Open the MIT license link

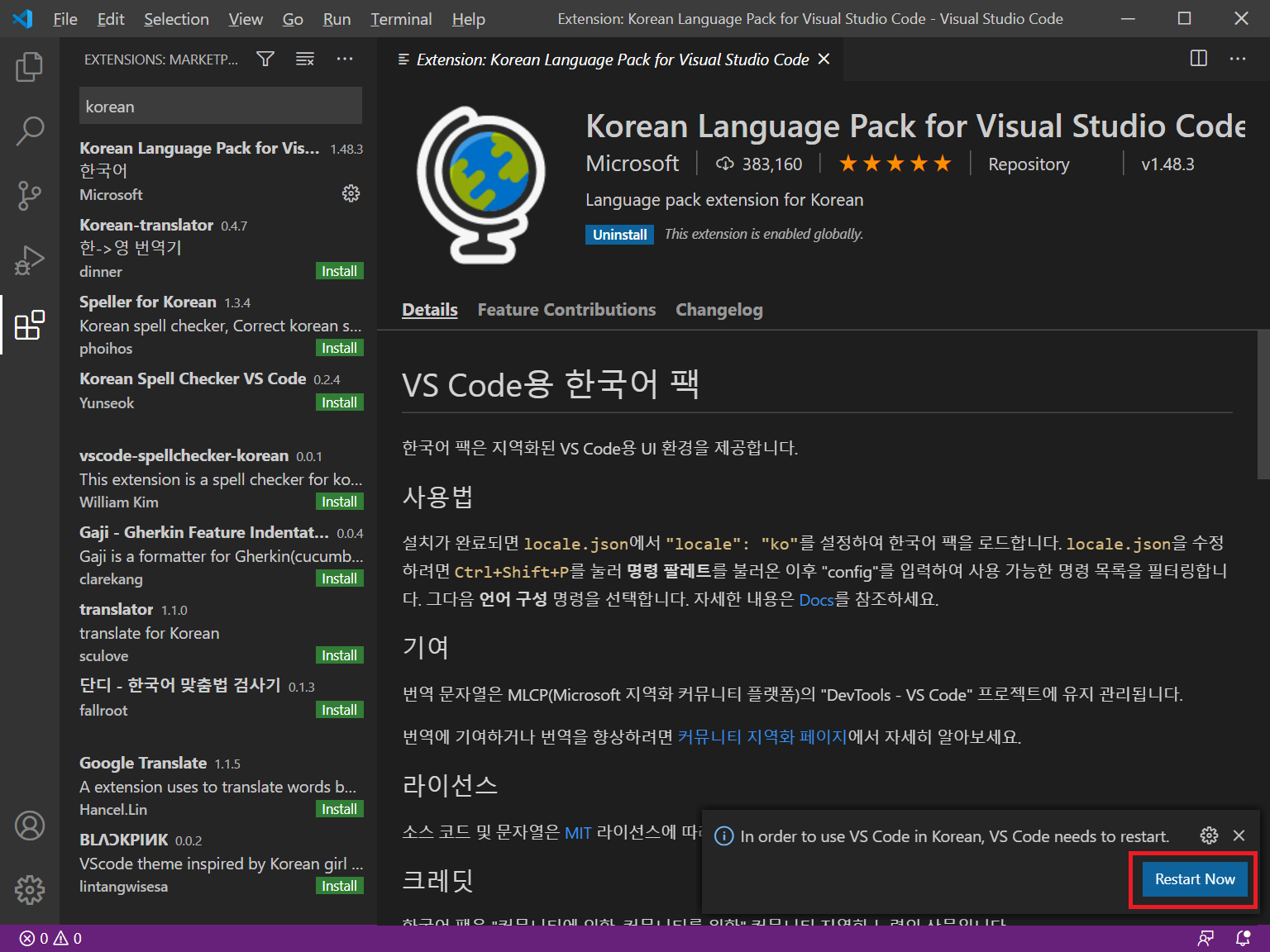[578, 833]
